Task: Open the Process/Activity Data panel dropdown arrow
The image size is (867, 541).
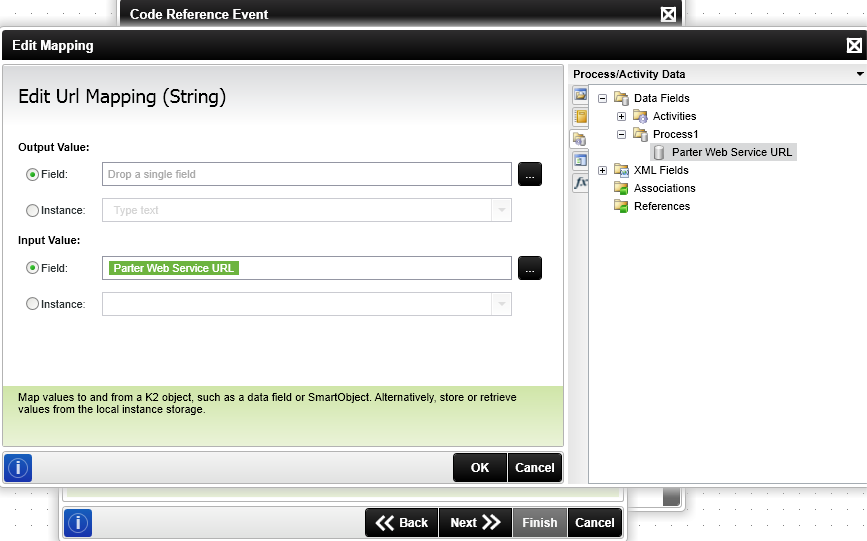Action: 860,74
